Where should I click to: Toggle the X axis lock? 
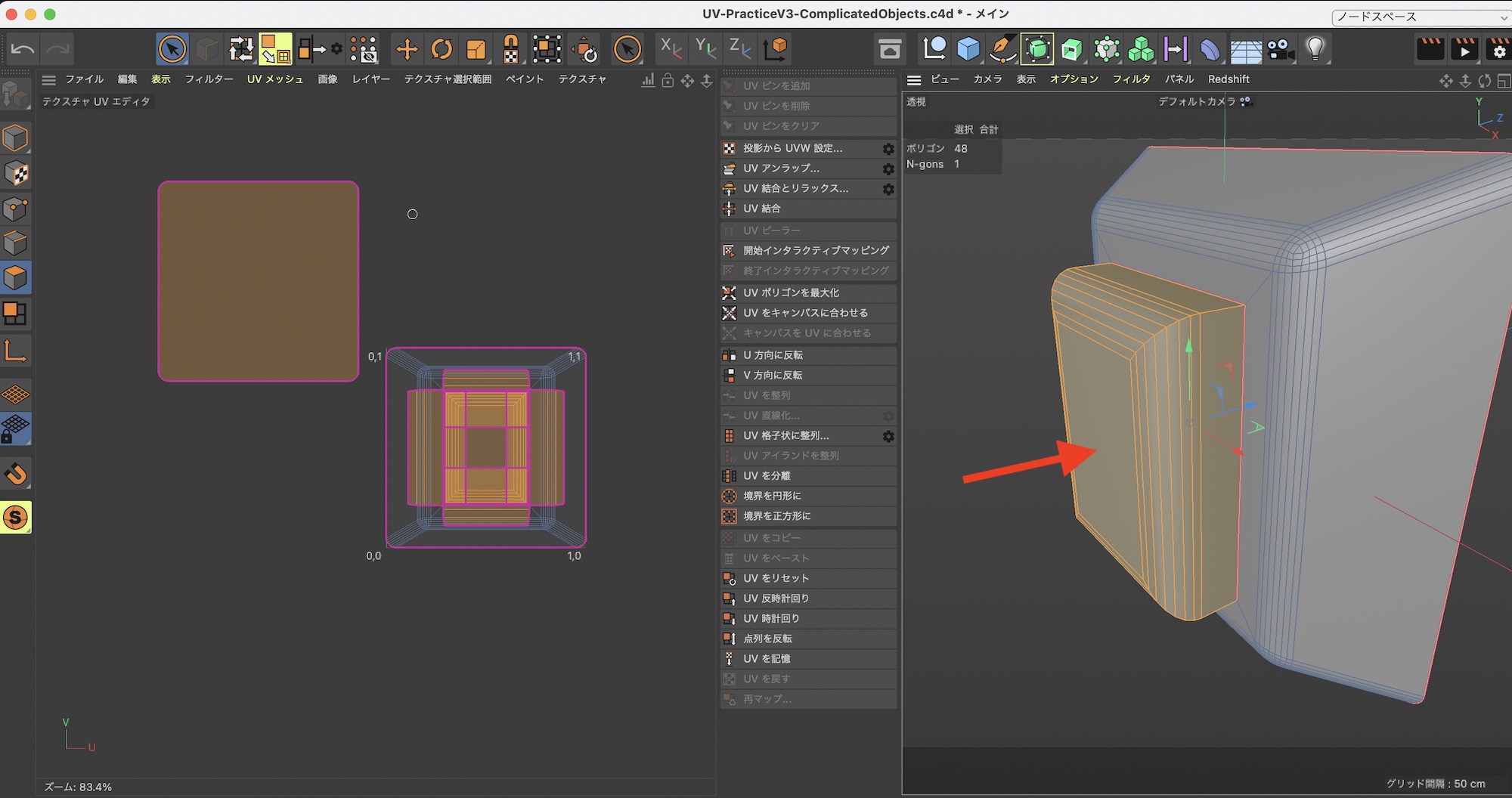point(670,50)
